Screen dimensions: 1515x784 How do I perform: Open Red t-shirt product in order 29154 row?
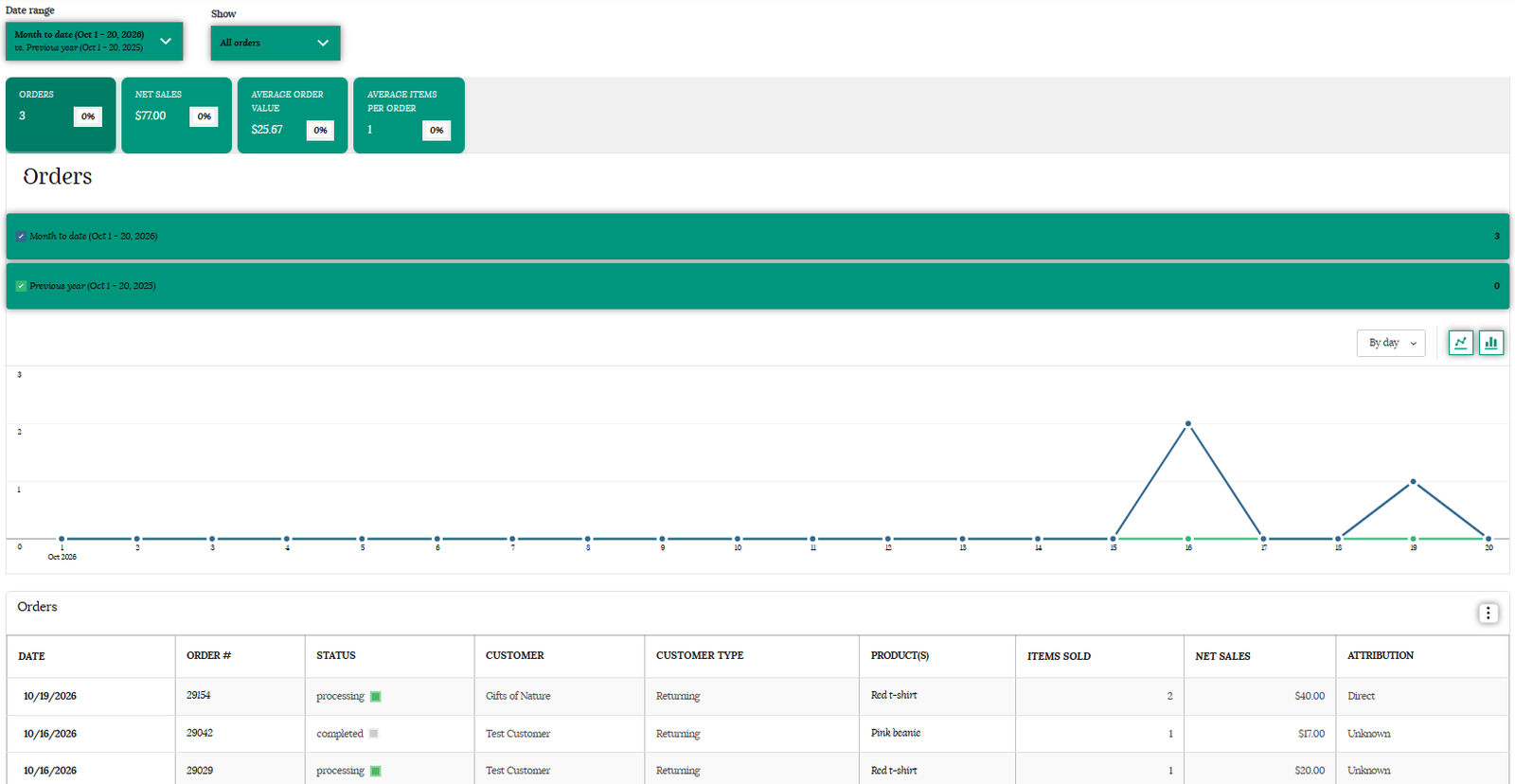point(894,695)
